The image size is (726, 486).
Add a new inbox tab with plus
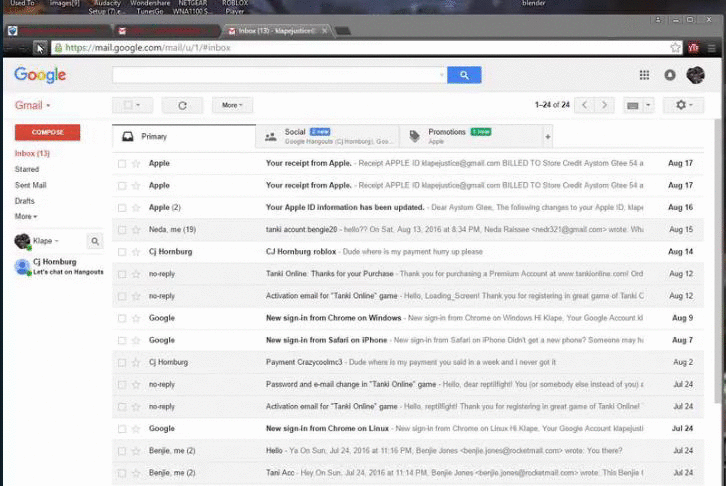pos(548,137)
